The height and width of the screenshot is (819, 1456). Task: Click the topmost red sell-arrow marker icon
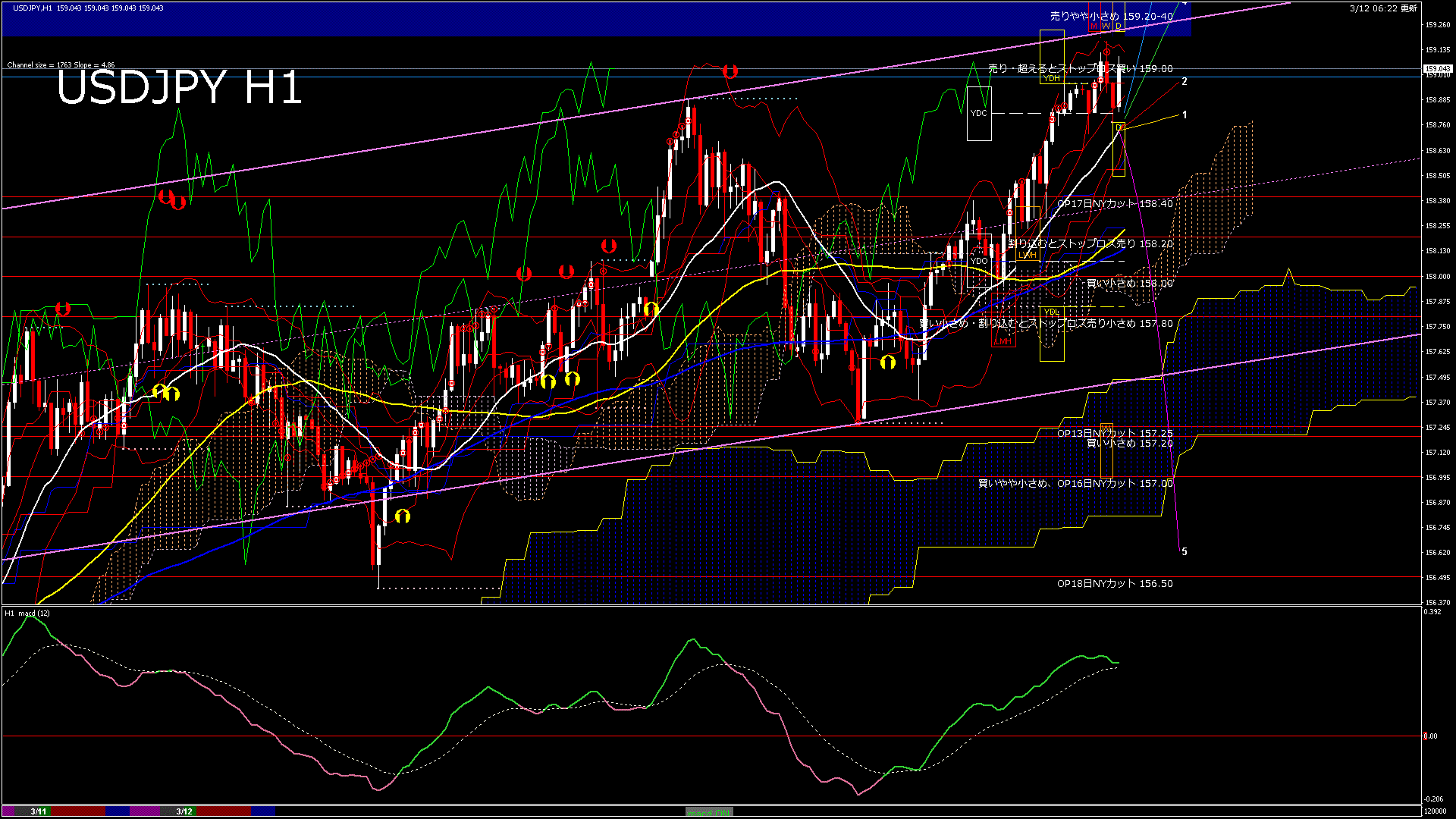[730, 71]
